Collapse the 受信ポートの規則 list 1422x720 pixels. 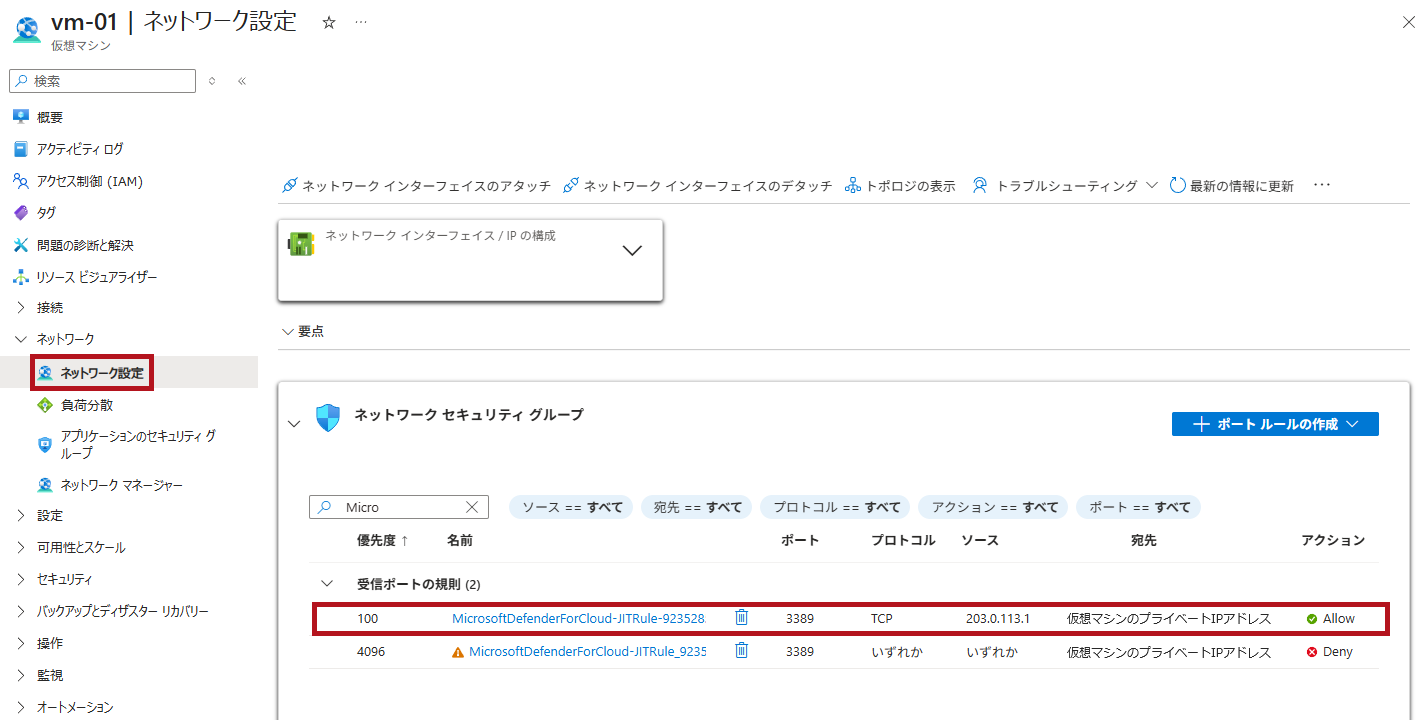click(x=326, y=583)
